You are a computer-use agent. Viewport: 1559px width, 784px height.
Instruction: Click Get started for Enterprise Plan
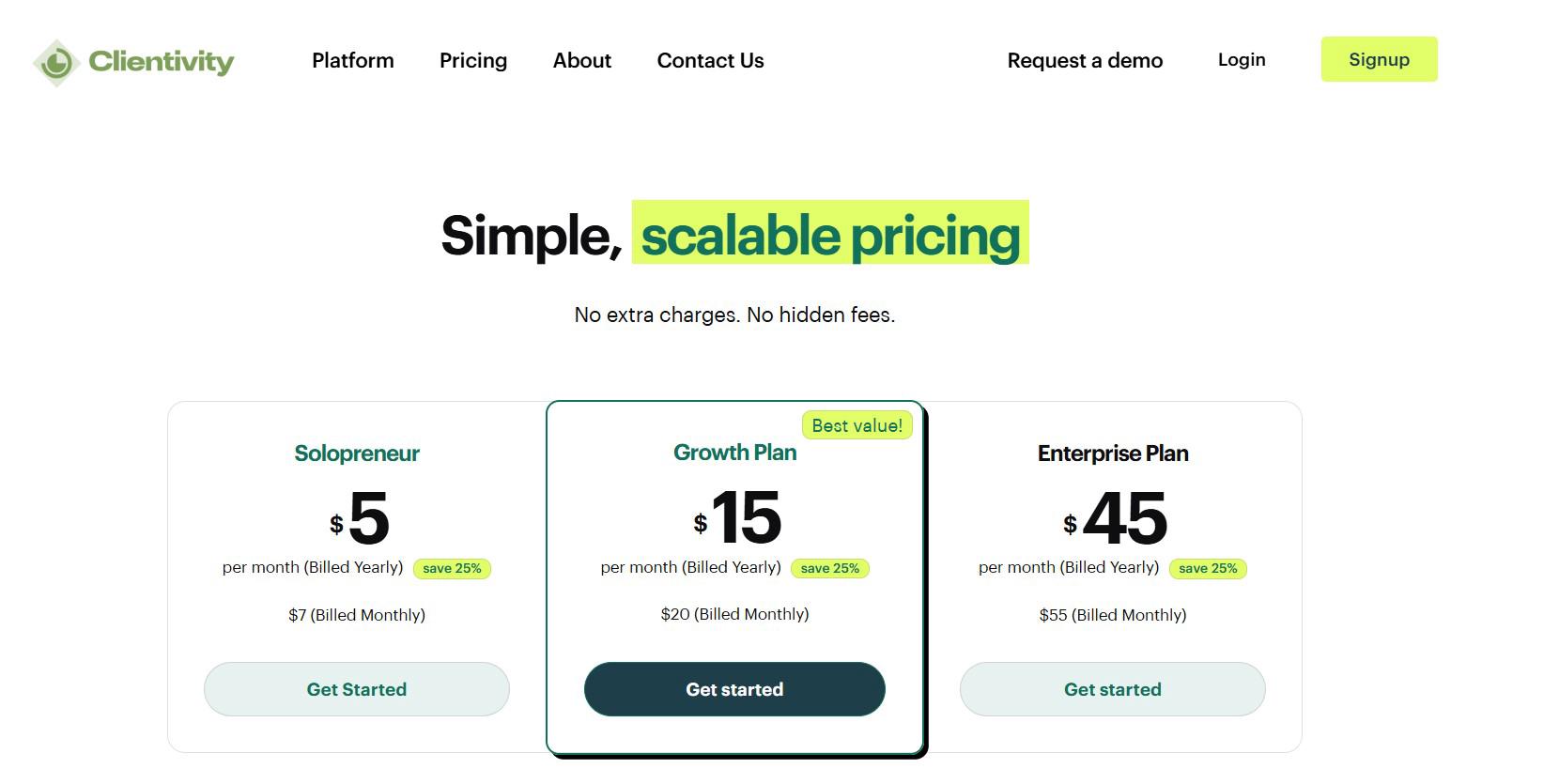point(1112,689)
